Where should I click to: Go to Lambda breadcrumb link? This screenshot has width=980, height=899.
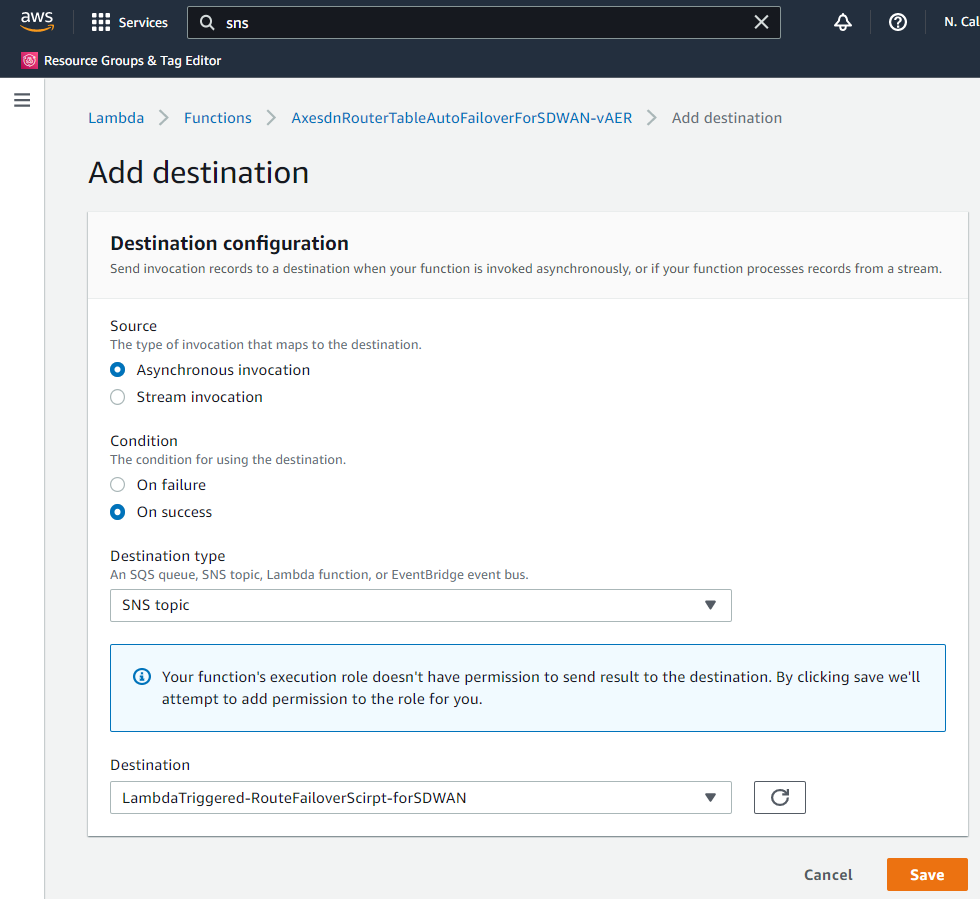pyautogui.click(x=116, y=118)
